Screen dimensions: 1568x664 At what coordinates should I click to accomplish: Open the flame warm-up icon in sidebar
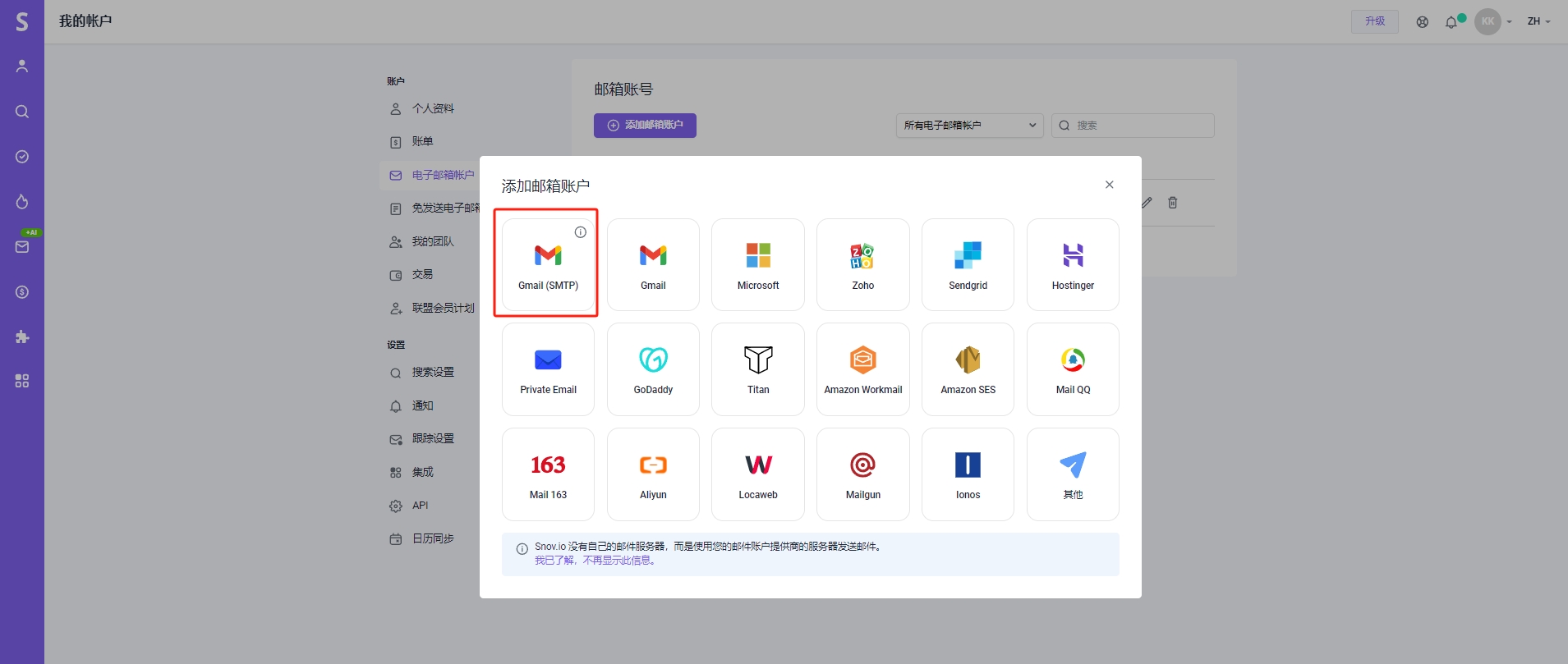pyautogui.click(x=22, y=202)
